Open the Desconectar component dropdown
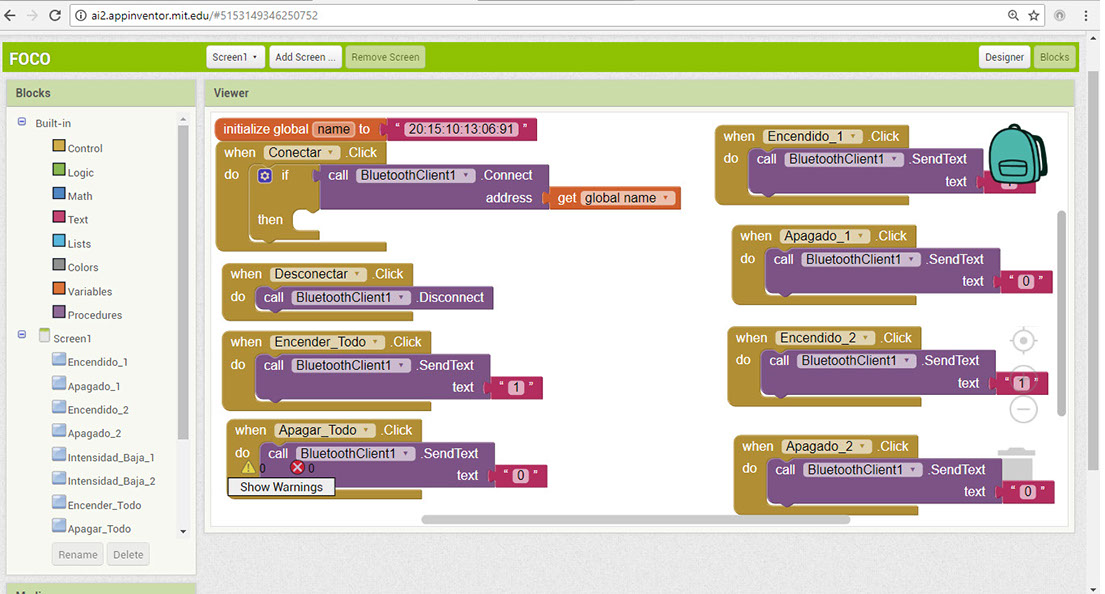 357,274
